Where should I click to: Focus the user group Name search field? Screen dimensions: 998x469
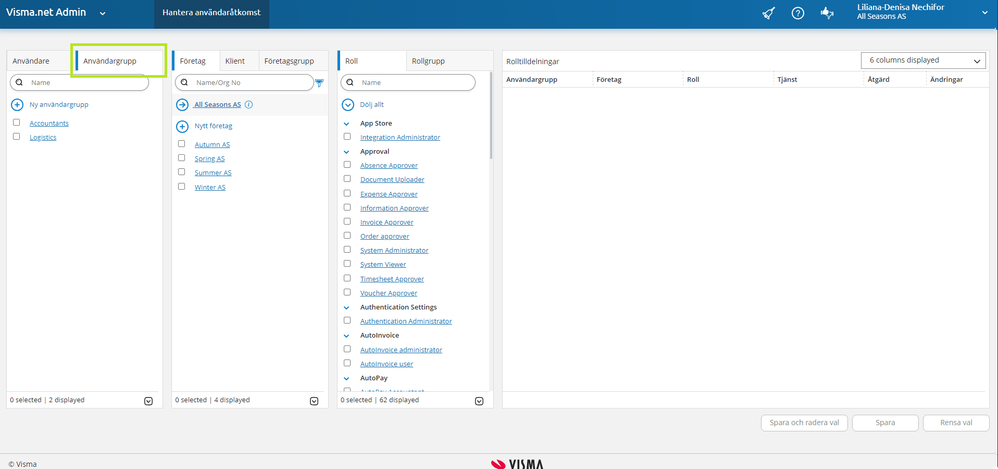tap(80, 83)
